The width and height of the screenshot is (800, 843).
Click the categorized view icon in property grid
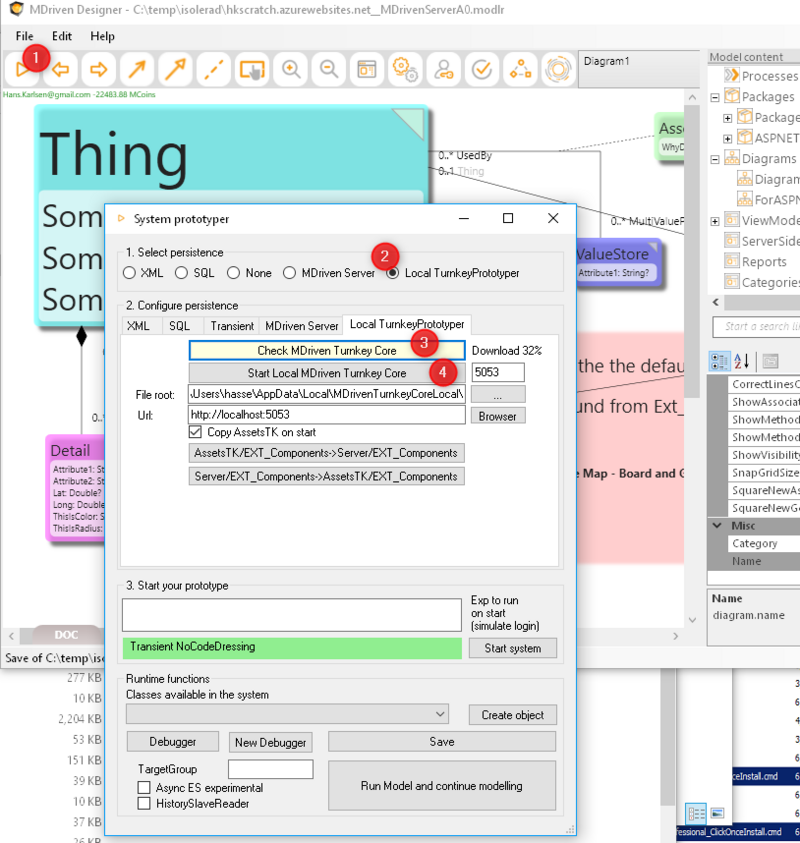point(720,361)
